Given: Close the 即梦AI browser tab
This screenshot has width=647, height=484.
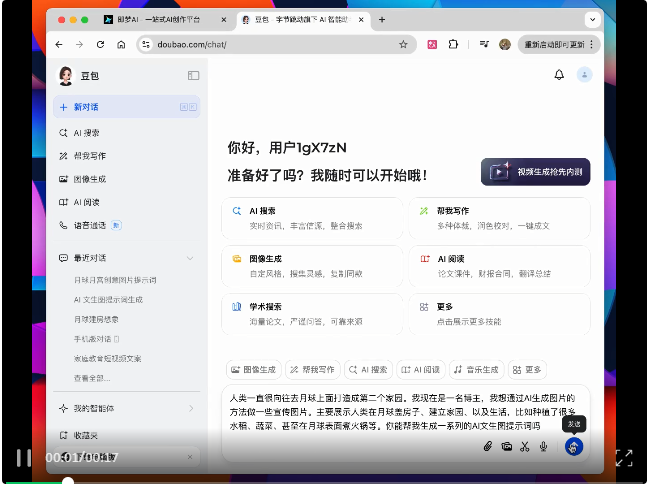Looking at the screenshot, I should [x=224, y=19].
